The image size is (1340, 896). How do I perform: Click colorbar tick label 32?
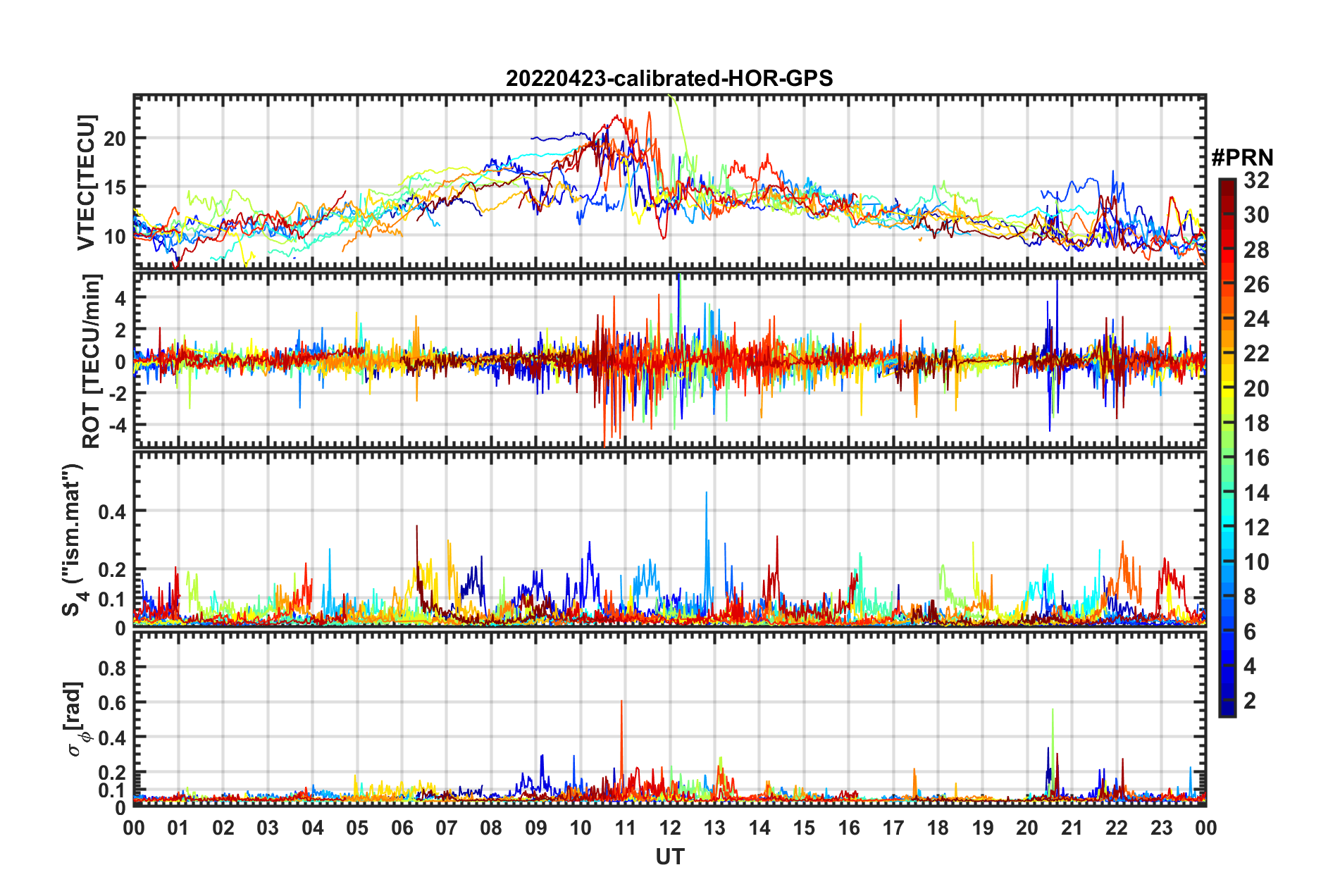pyautogui.click(x=1256, y=180)
